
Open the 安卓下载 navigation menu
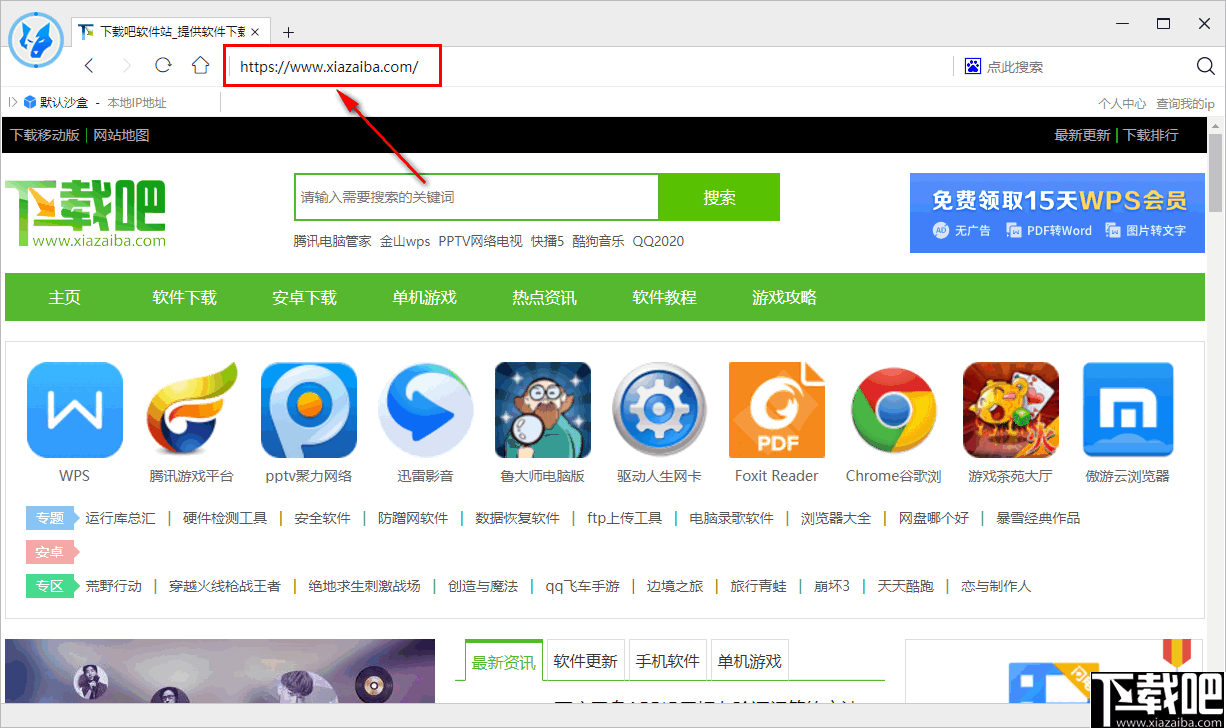tap(304, 297)
